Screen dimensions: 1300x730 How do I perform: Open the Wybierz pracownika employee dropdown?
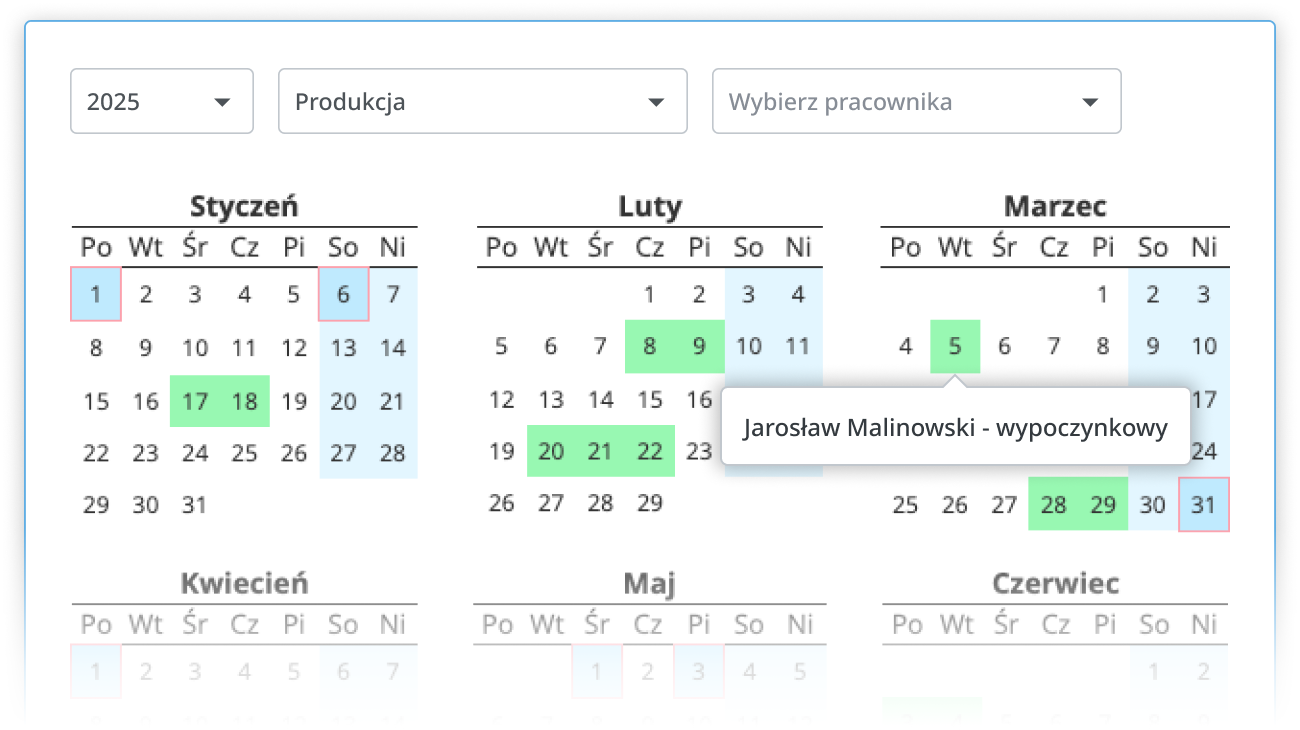[x=916, y=101]
